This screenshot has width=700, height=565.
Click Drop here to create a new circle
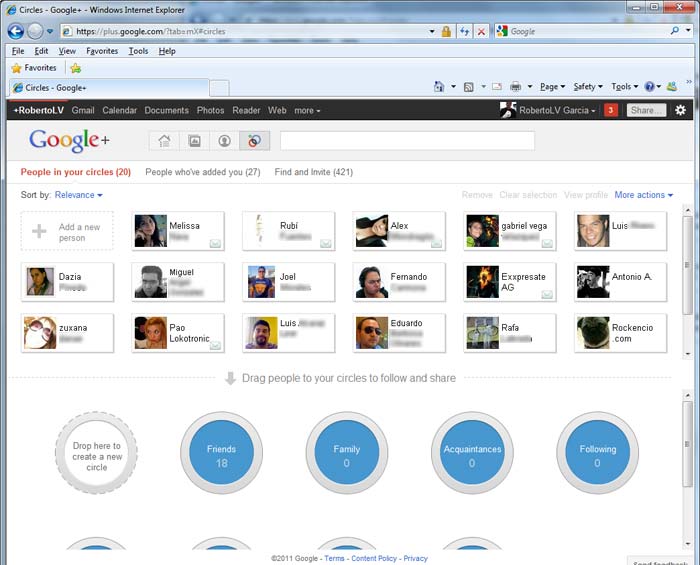coord(96,453)
